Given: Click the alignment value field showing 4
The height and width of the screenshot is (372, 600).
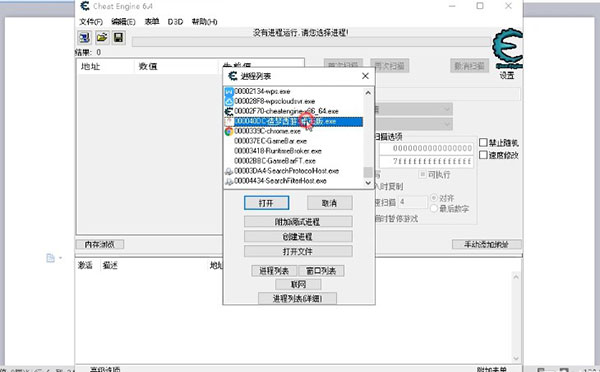Looking at the screenshot, I should click(x=412, y=202).
